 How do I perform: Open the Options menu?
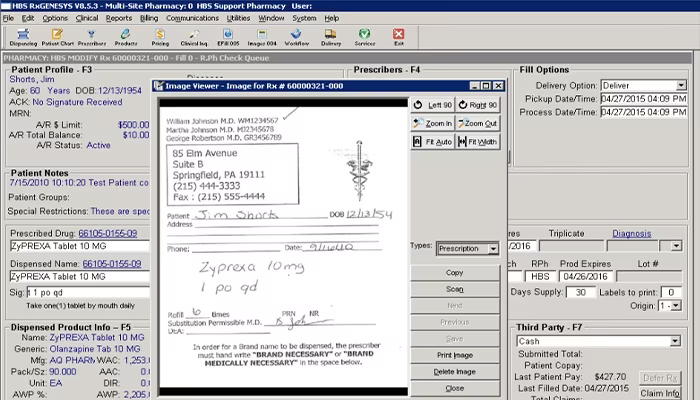pyautogui.click(x=55, y=18)
